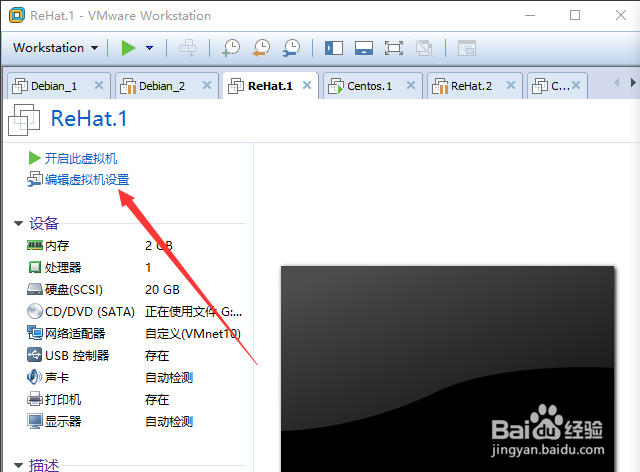Screen dimensions: 640x472
Task: Select the CD/DVD (SATA) device row
Action: pyautogui.click(x=135, y=312)
